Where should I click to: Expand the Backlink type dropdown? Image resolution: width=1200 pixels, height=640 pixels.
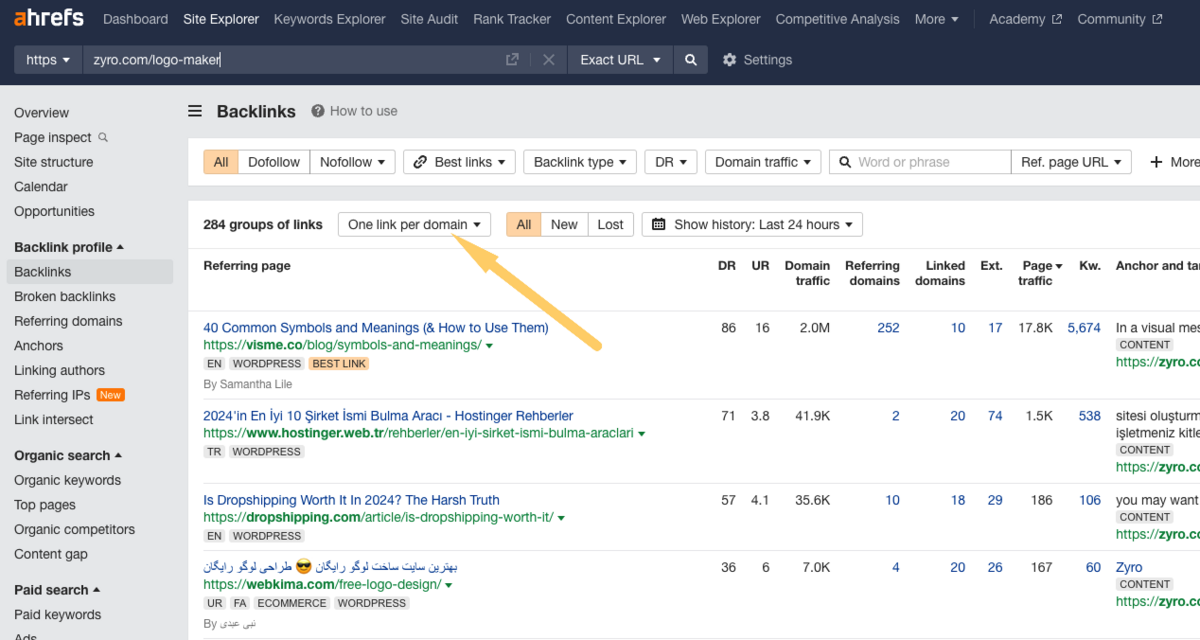pos(579,162)
